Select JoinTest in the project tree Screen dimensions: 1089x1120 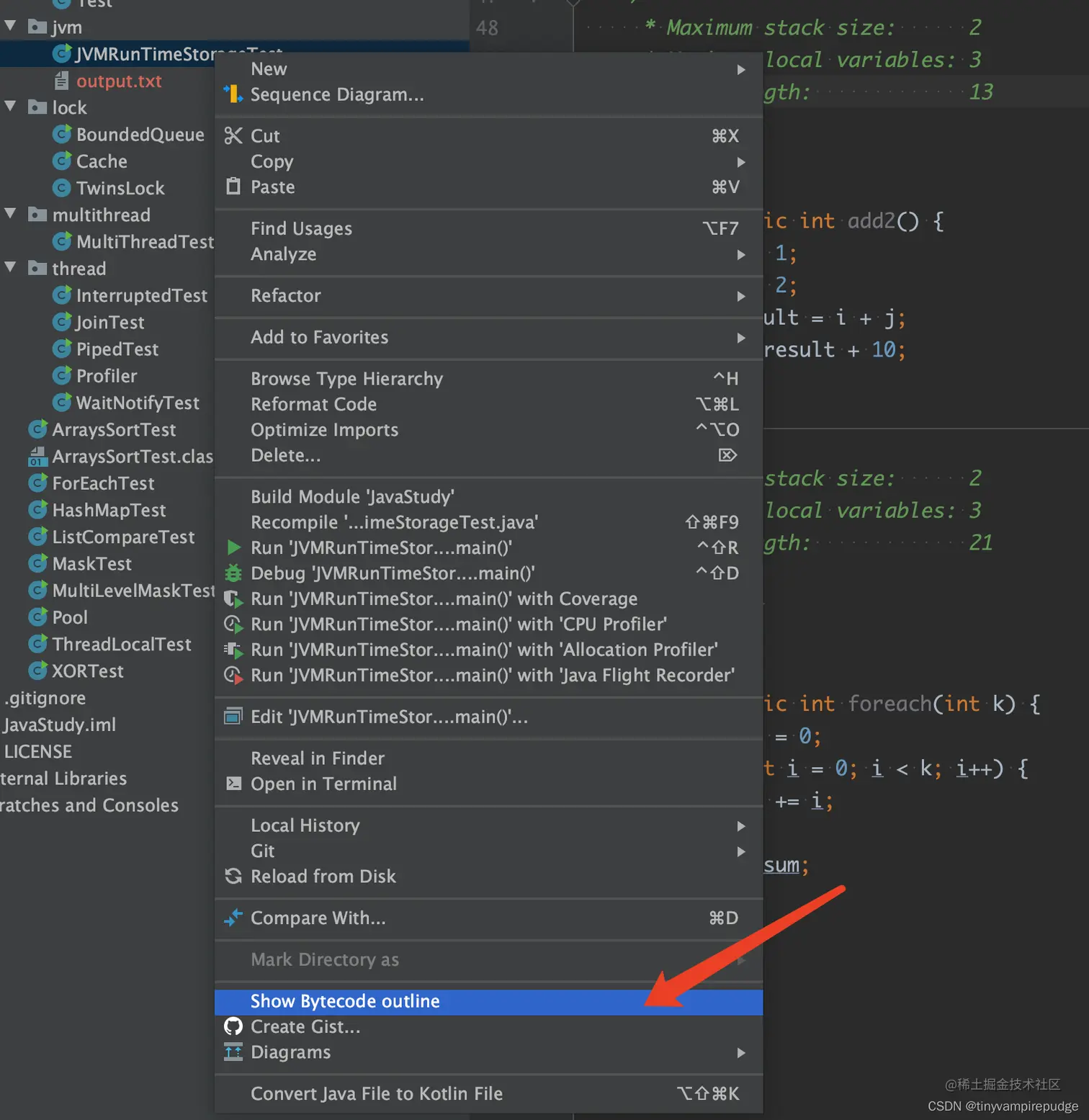[110, 322]
